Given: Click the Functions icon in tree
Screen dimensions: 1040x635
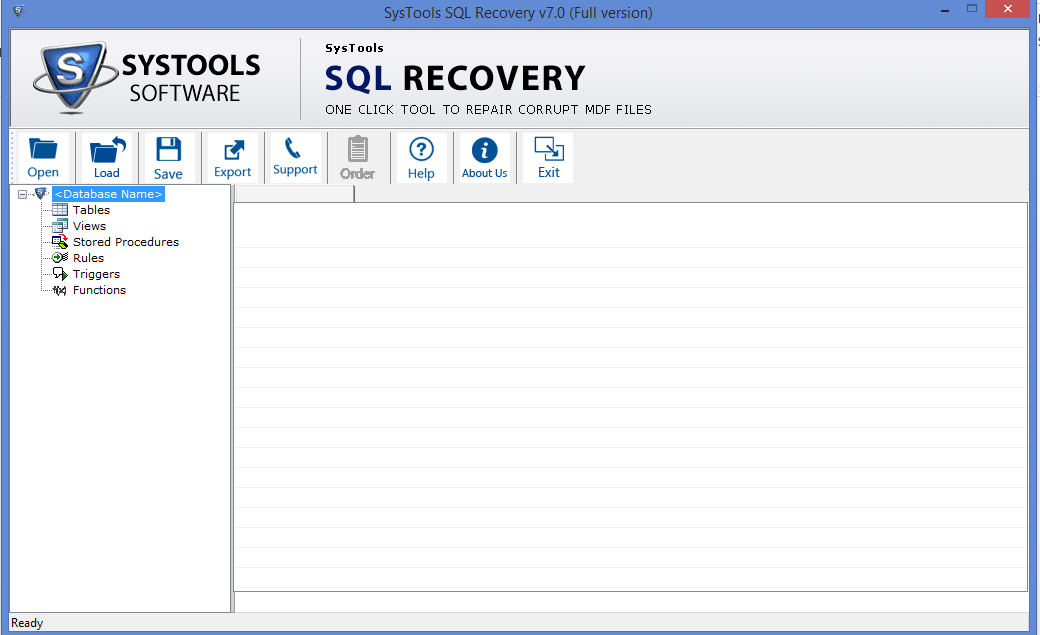Looking at the screenshot, I should pos(60,290).
